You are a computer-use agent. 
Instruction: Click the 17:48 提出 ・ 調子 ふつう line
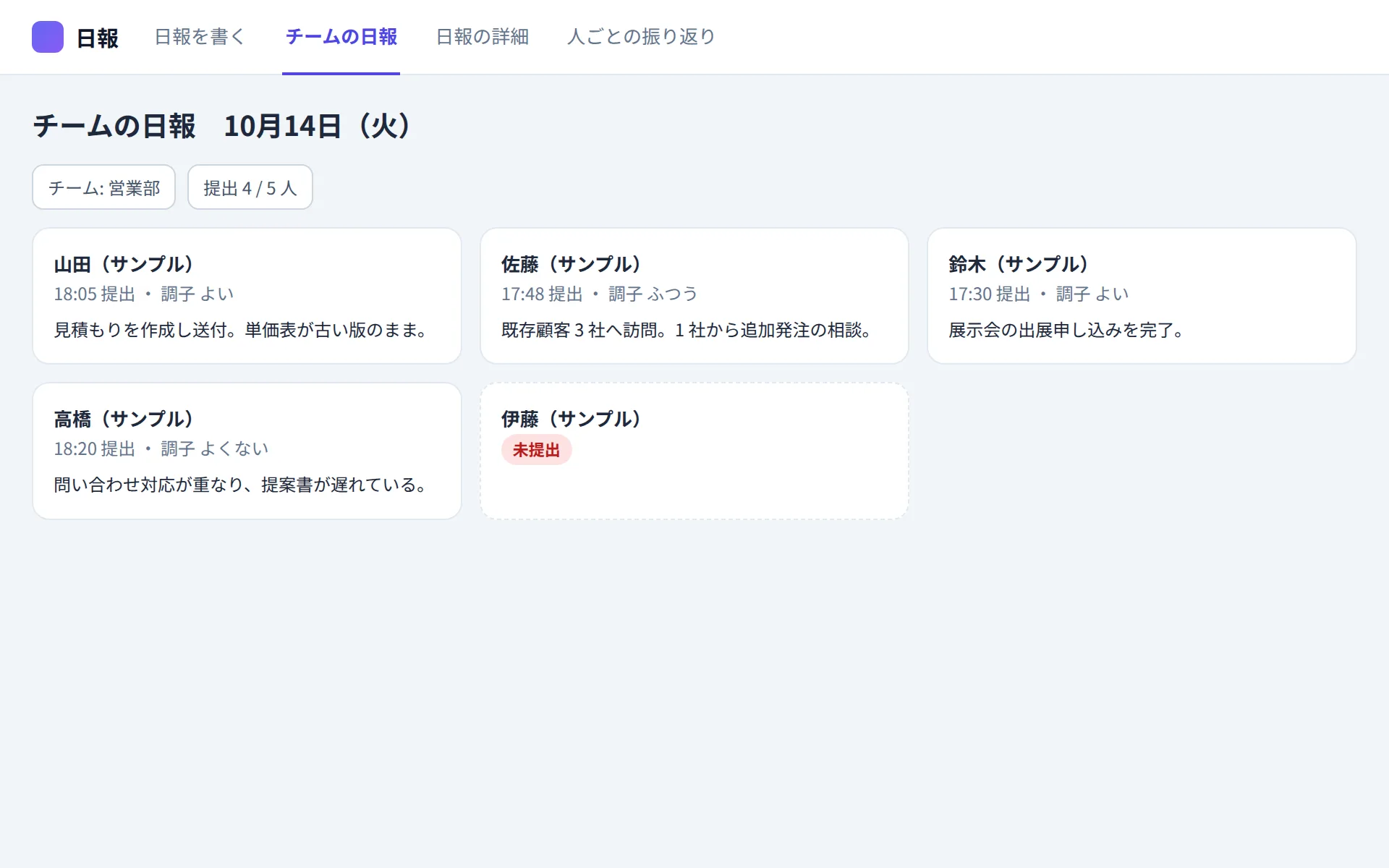600,294
